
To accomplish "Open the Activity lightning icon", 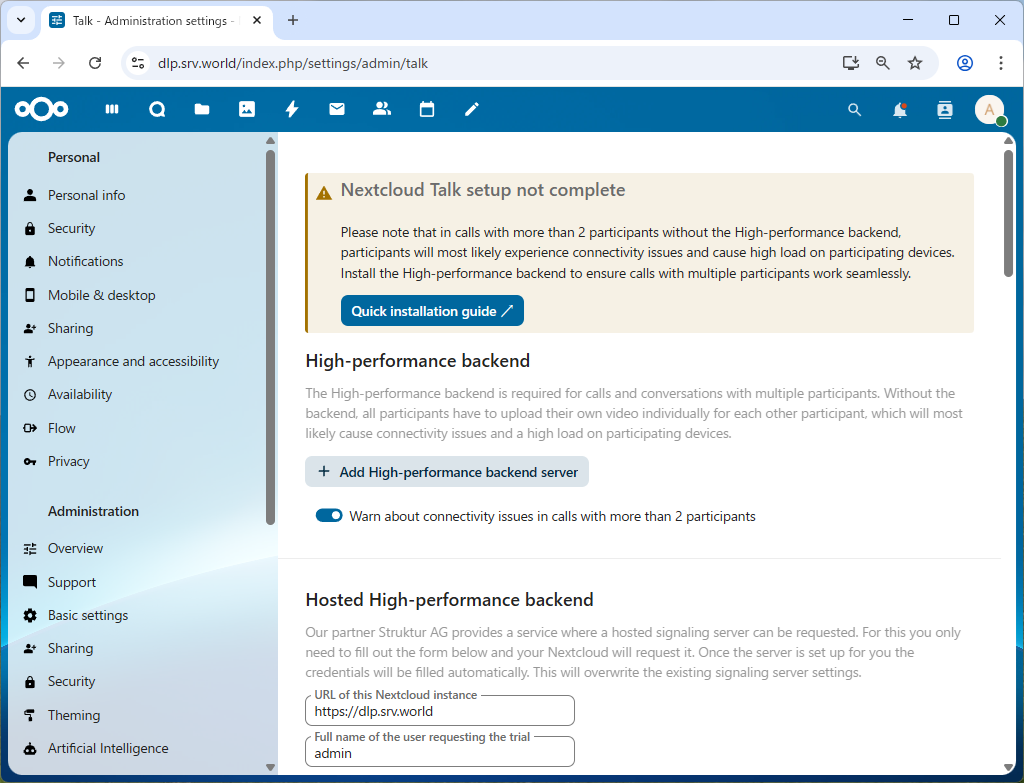I will pos(292,110).
